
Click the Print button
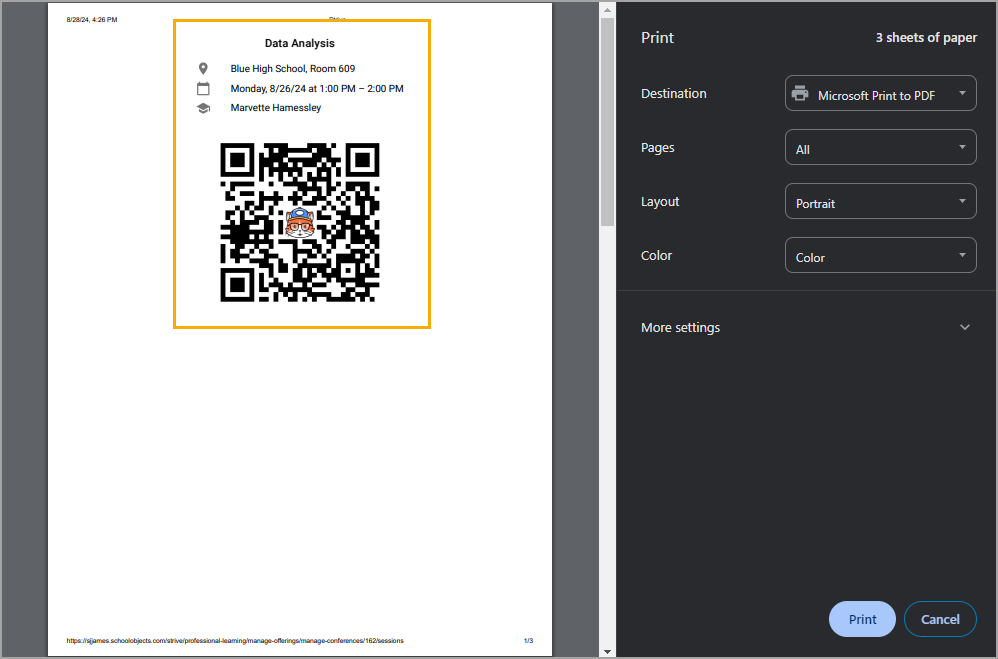pos(862,619)
